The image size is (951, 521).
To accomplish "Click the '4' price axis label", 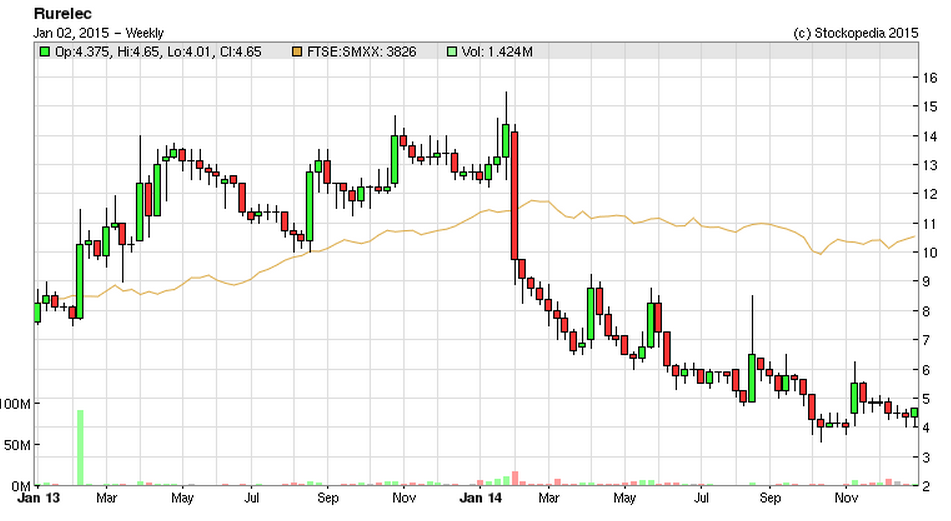I will click(926, 428).
